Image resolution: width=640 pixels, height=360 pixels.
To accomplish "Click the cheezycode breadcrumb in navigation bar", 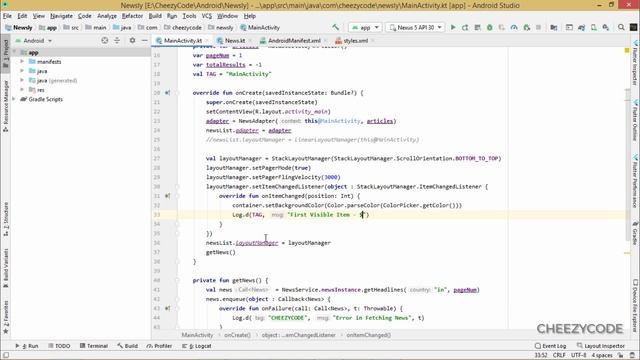I will (183, 27).
